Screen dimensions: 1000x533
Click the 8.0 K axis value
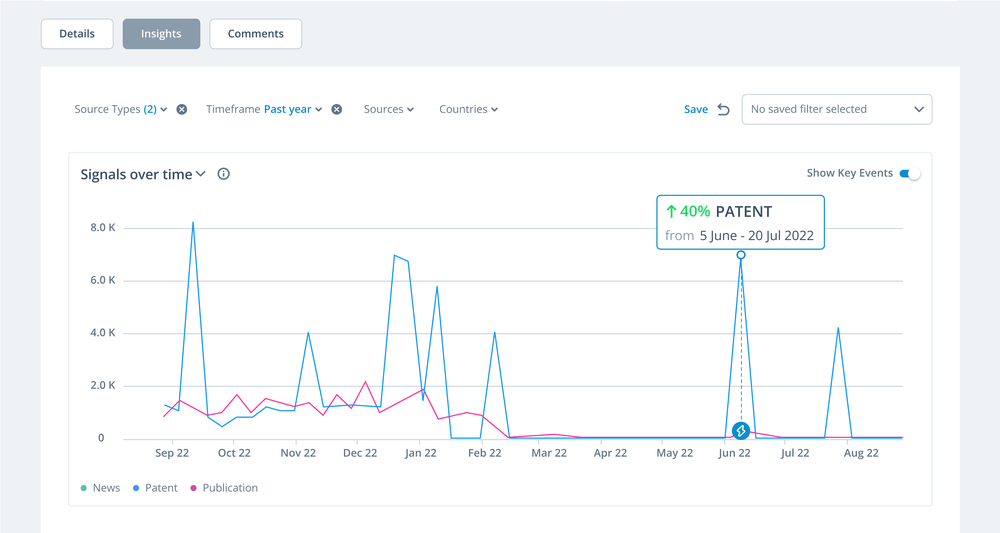click(103, 228)
